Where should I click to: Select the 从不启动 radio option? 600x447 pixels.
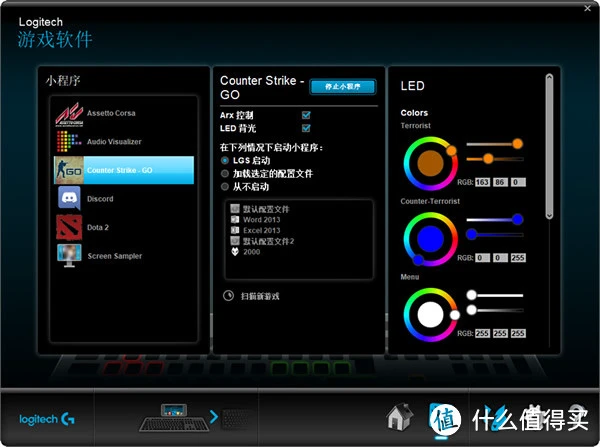[x=225, y=186]
